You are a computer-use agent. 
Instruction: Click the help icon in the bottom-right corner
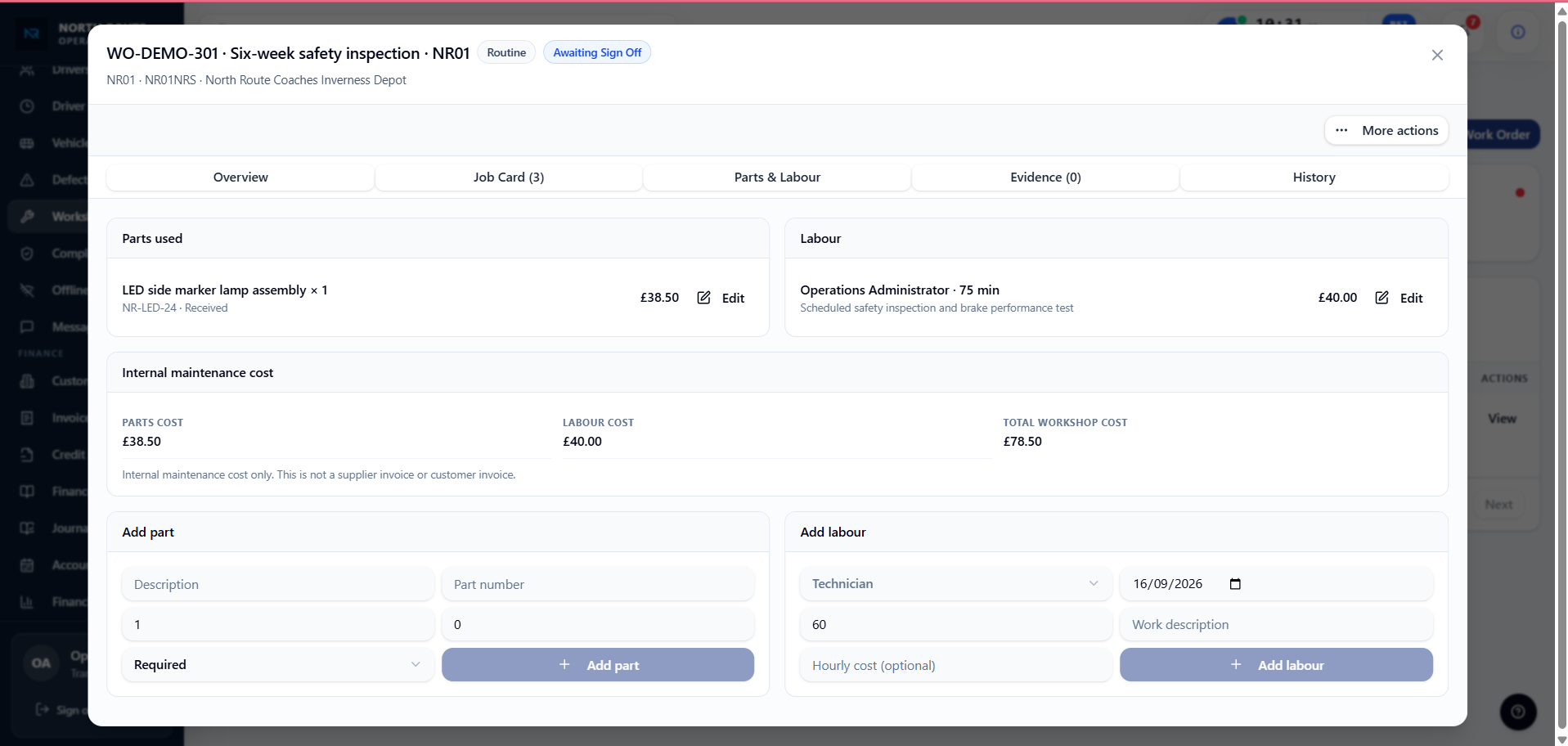[x=1518, y=712]
